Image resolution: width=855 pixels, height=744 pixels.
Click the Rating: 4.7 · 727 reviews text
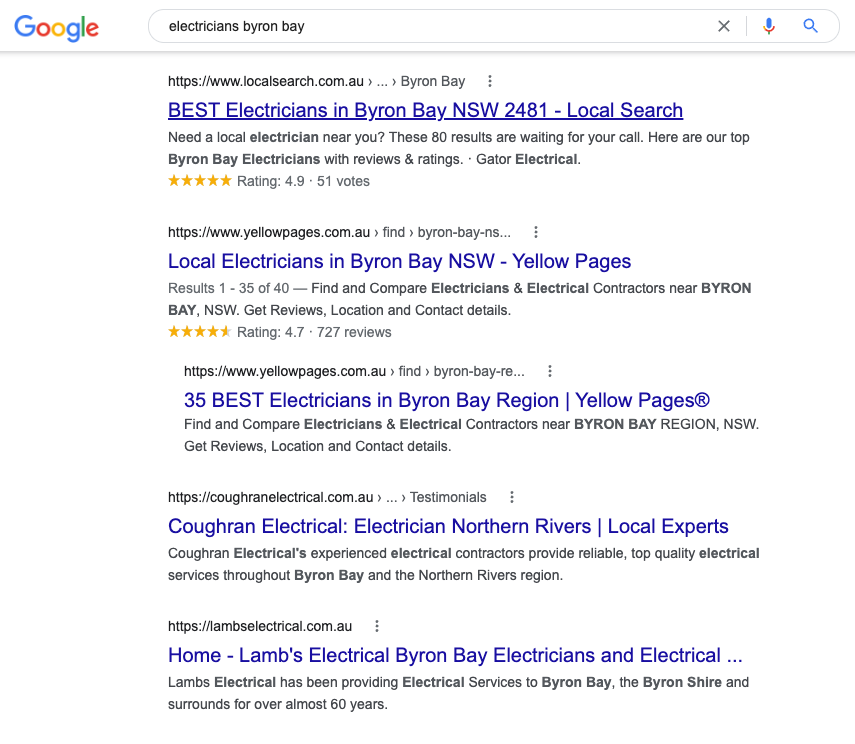(x=314, y=332)
